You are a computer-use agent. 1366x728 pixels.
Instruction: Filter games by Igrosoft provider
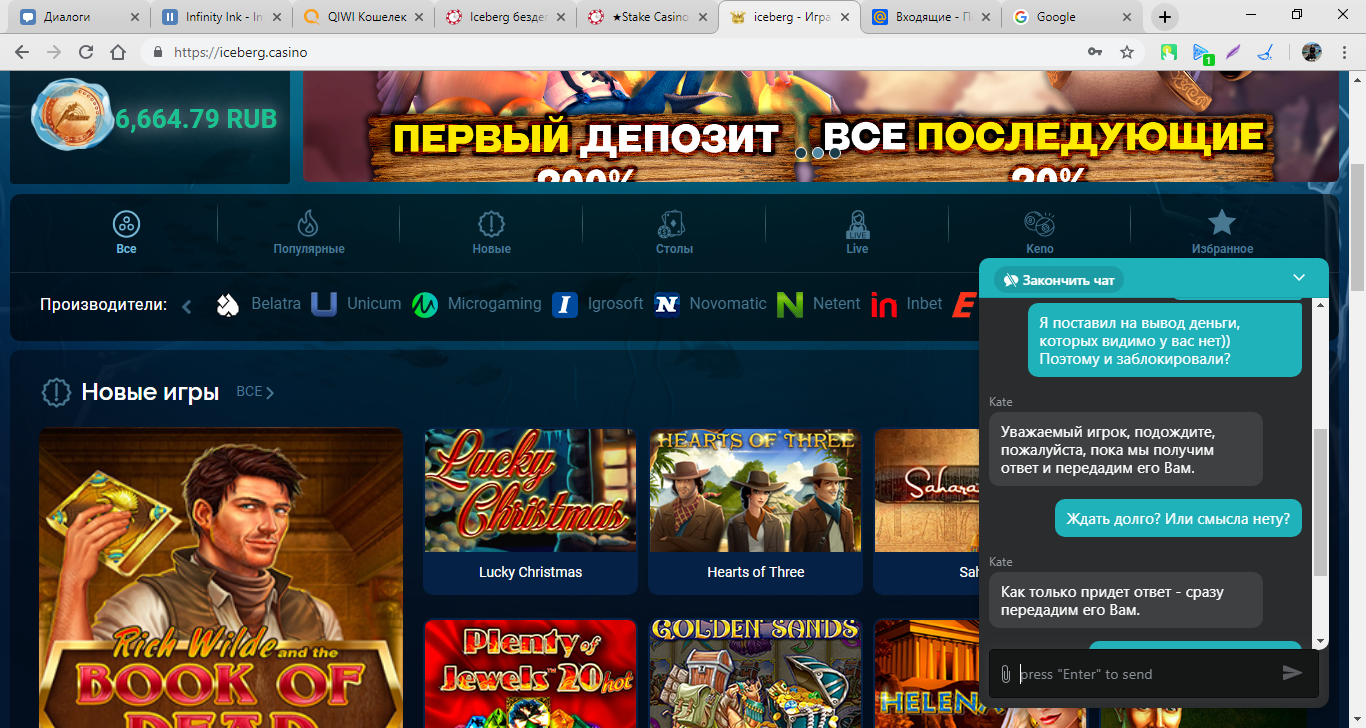tap(598, 304)
